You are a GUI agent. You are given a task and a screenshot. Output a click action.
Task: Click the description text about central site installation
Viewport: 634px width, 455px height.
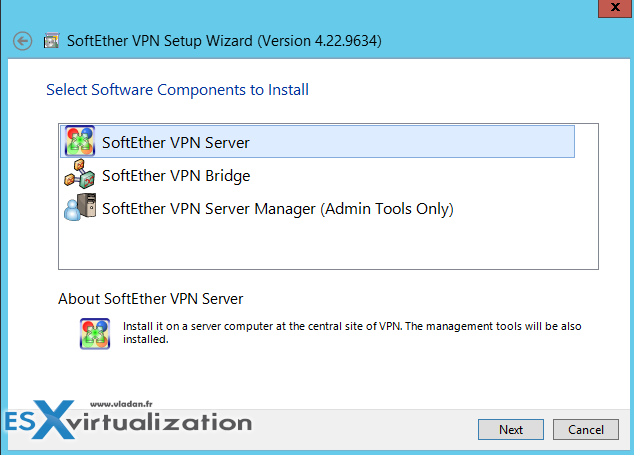[352, 332]
